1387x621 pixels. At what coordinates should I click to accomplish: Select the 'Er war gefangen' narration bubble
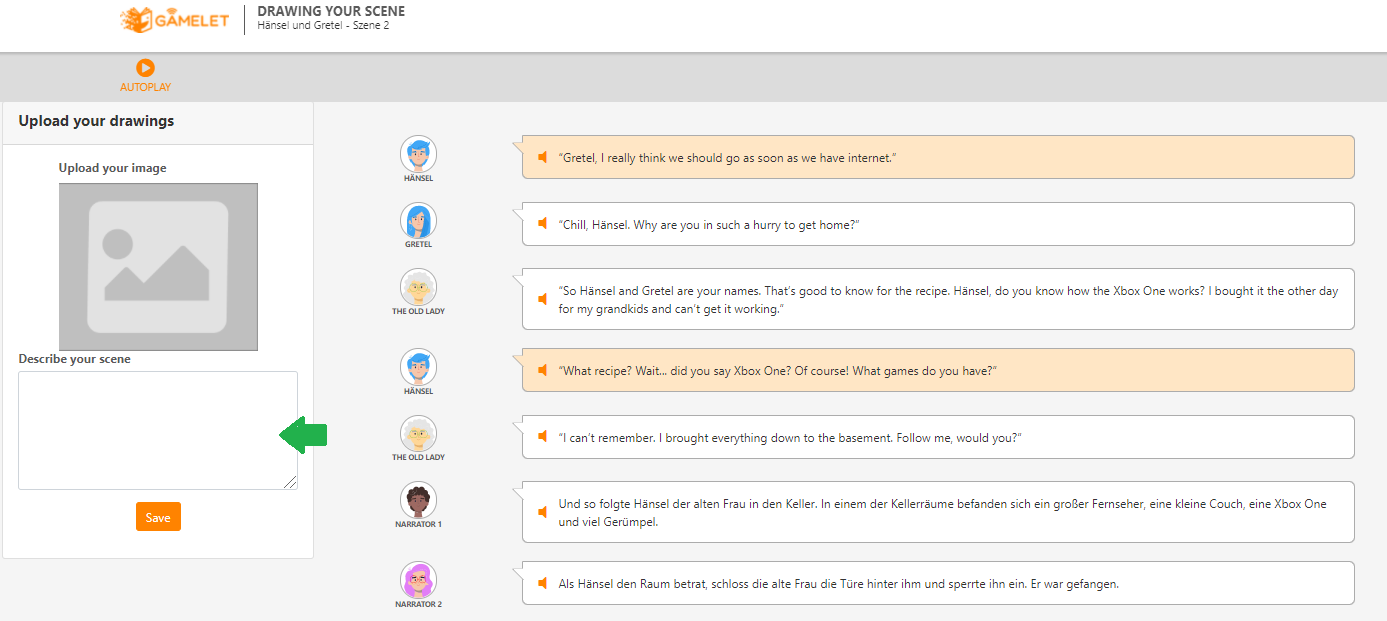pos(938,583)
